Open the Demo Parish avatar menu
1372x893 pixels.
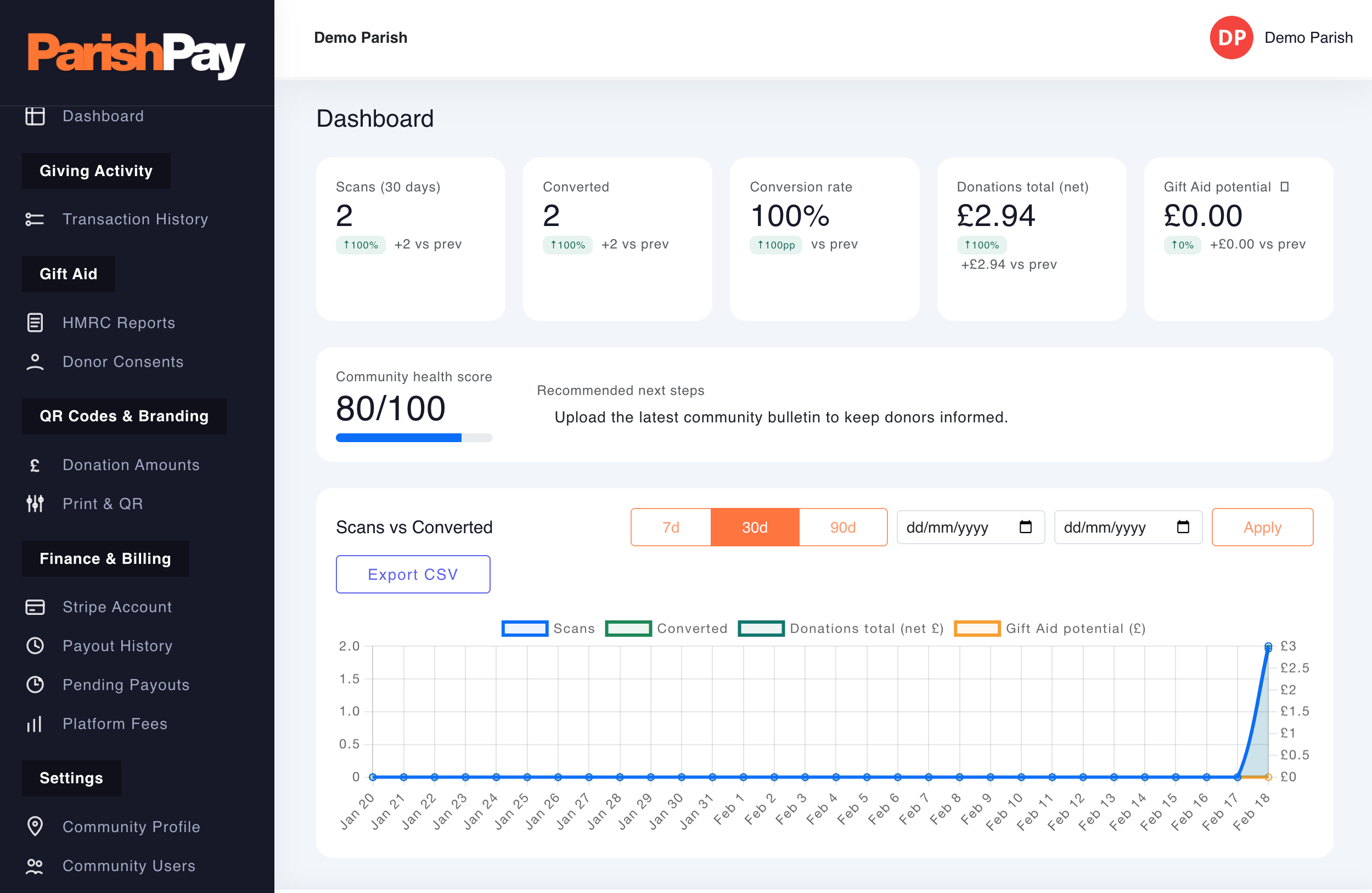1232,37
